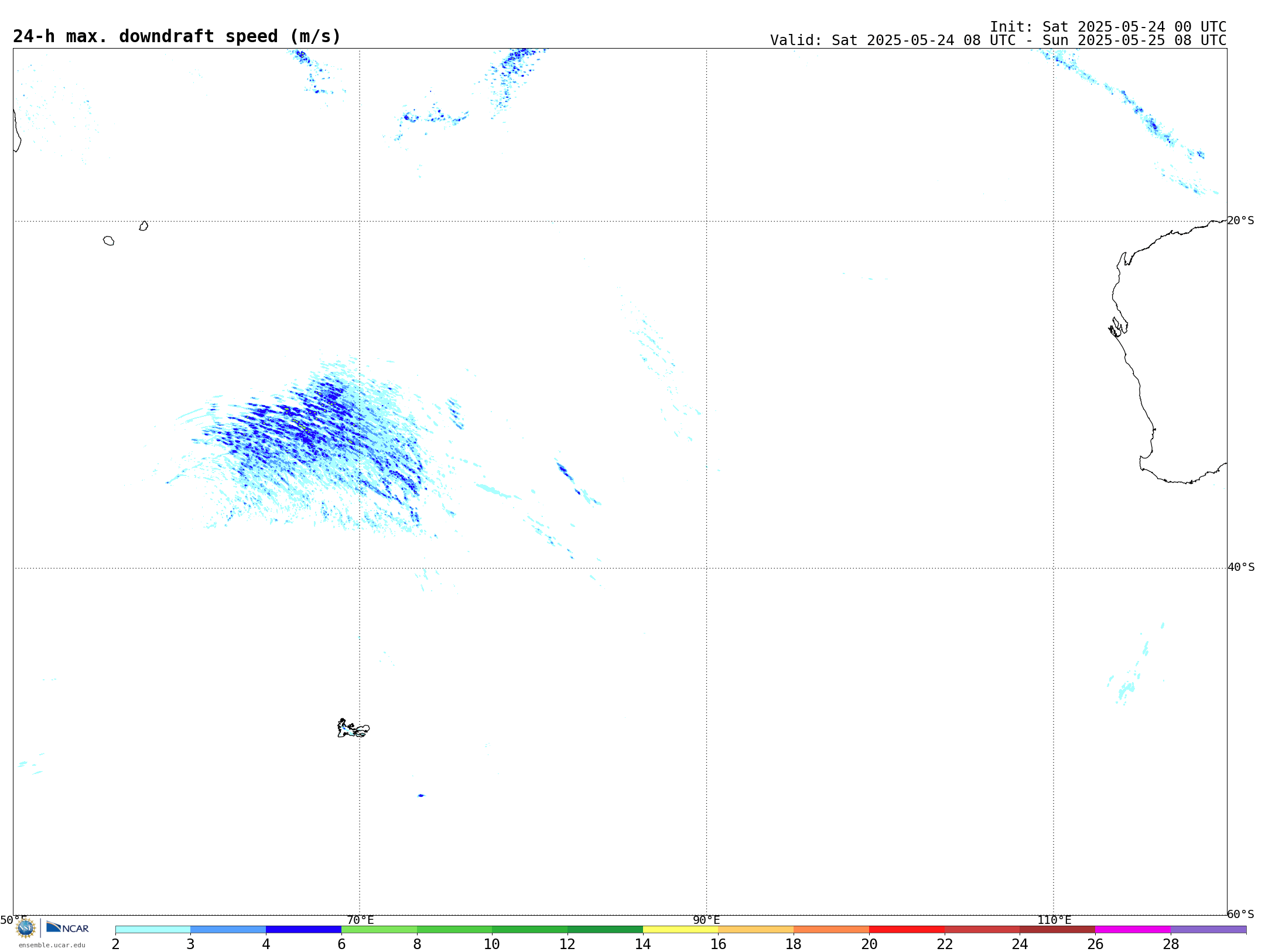
Task: Choose the yellow 14–16 m/s swatch
Action: point(681,930)
